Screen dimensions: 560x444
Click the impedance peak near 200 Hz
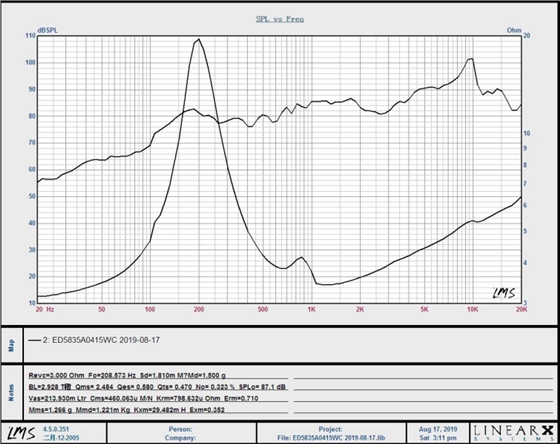tap(199, 39)
